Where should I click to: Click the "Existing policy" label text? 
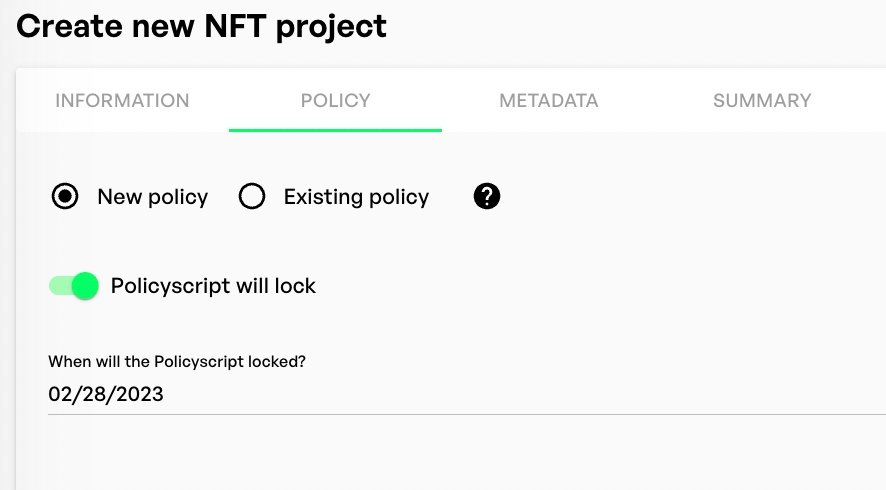click(356, 197)
